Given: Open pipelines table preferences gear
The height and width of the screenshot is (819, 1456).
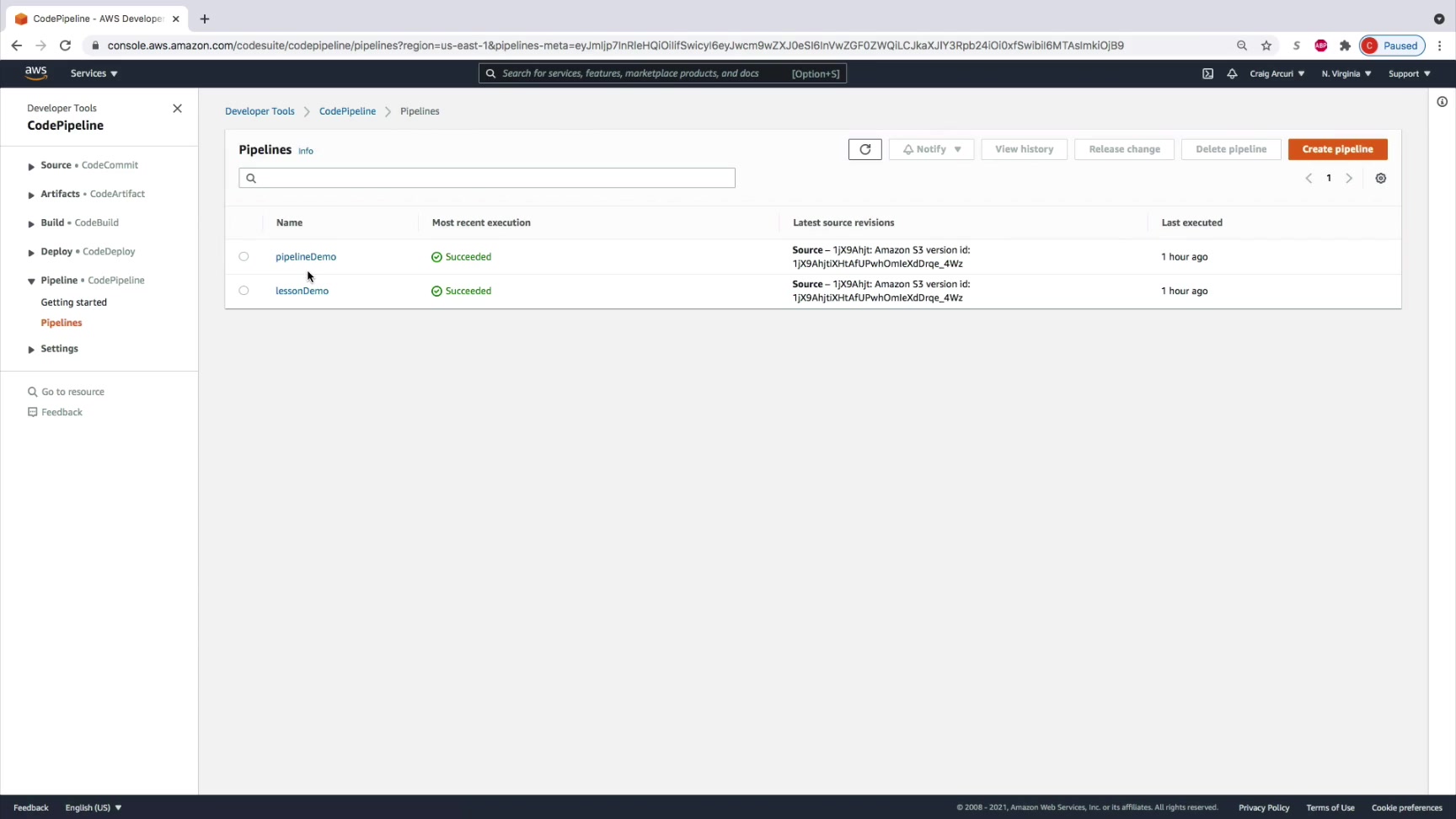Looking at the screenshot, I should 1381,178.
